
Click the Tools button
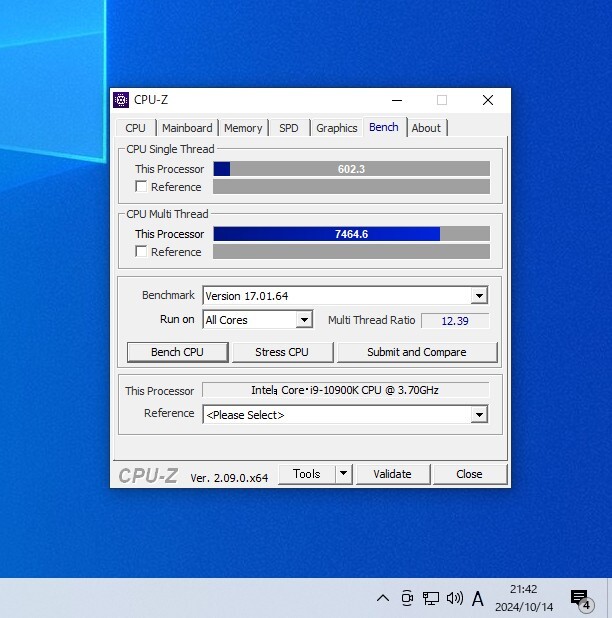point(307,474)
